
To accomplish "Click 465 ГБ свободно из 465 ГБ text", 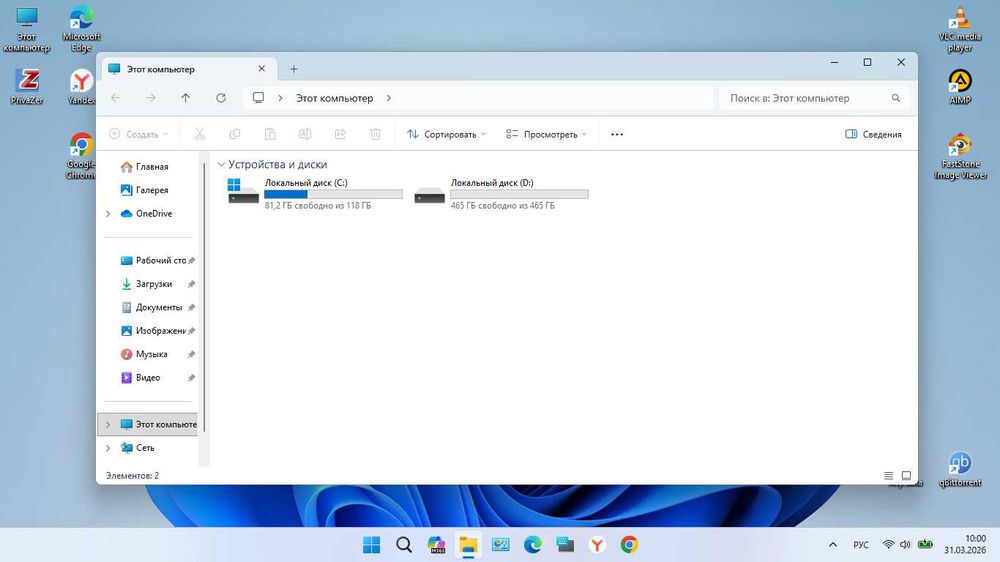I will tap(503, 205).
